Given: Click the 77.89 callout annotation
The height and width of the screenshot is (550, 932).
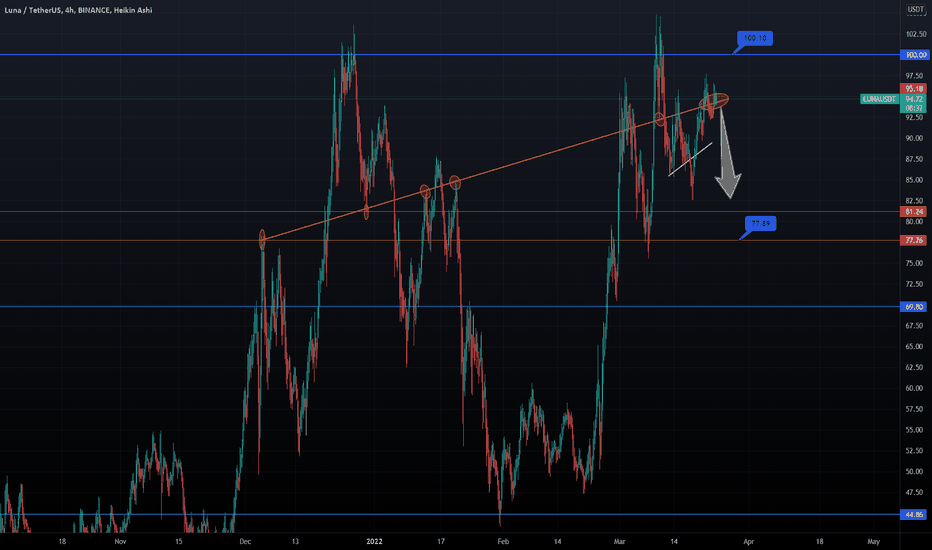Looking at the screenshot, I should click(x=760, y=224).
